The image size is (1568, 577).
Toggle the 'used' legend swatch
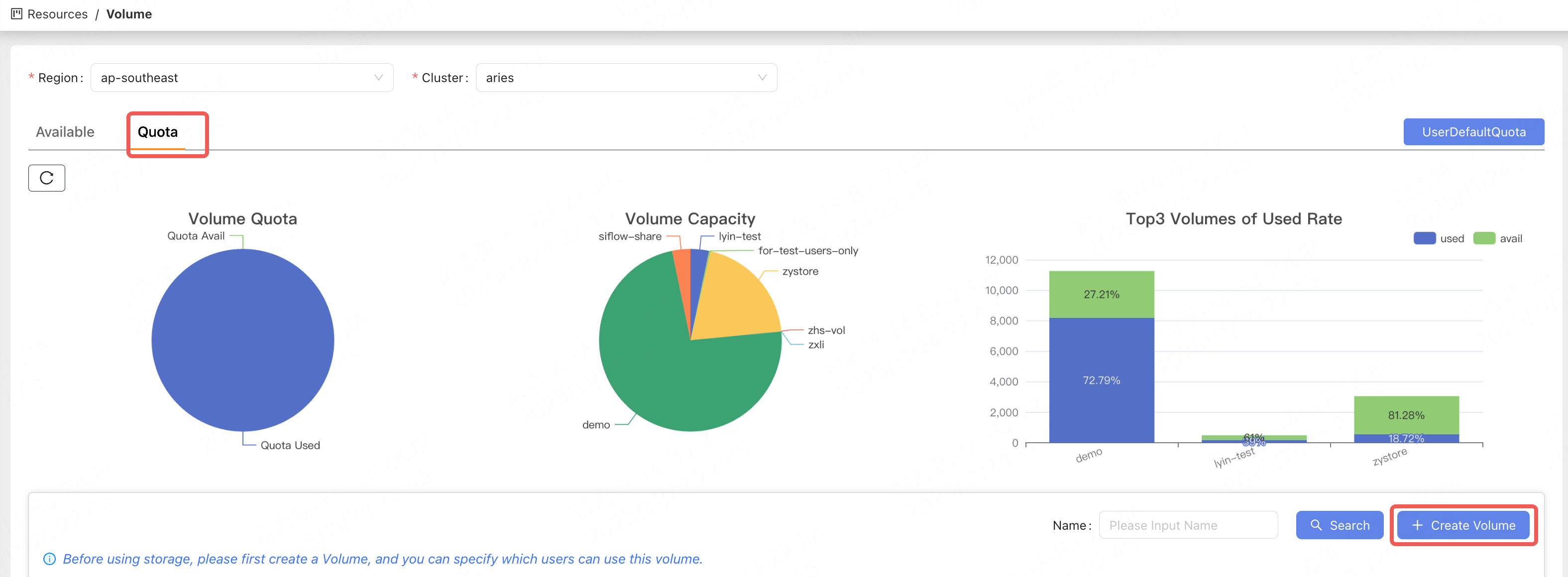click(x=1424, y=238)
